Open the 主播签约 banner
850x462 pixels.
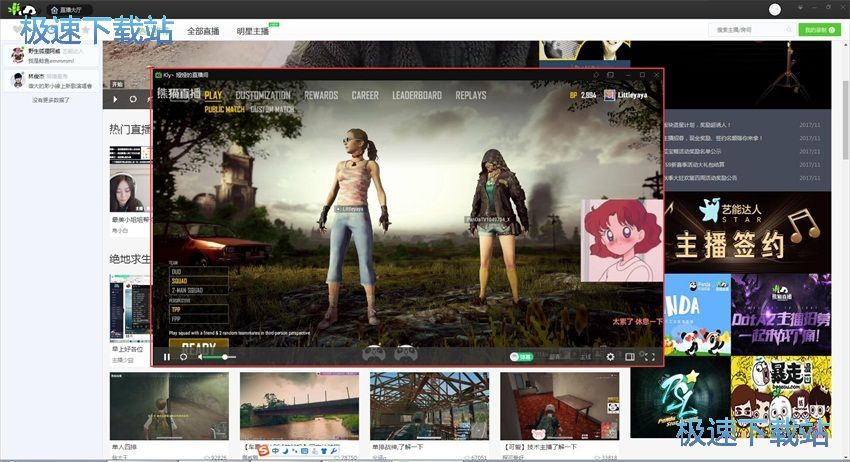point(747,233)
